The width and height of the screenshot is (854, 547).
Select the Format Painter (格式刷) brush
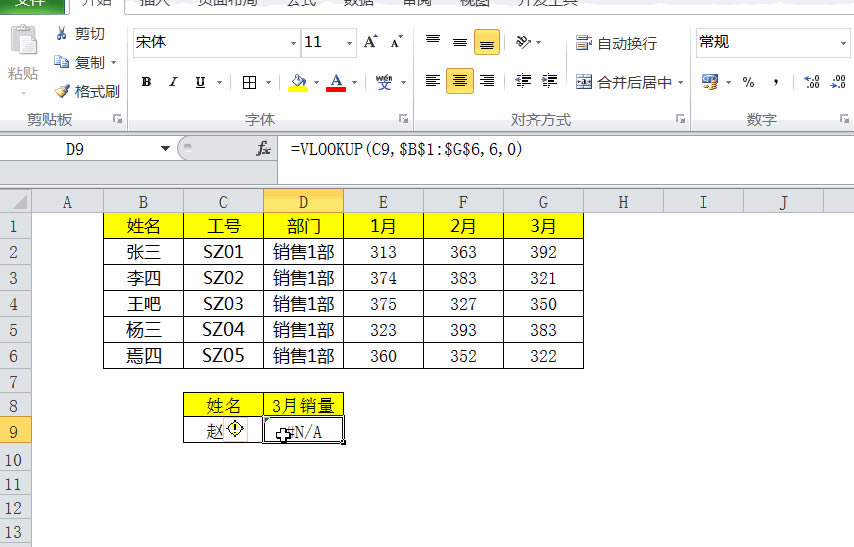[62, 91]
